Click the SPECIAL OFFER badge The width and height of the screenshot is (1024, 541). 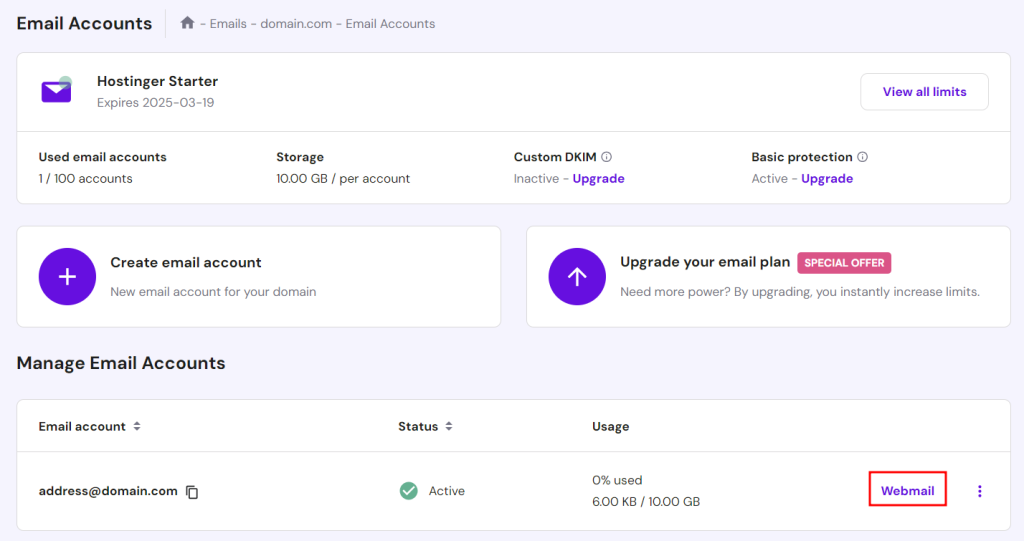coord(844,263)
